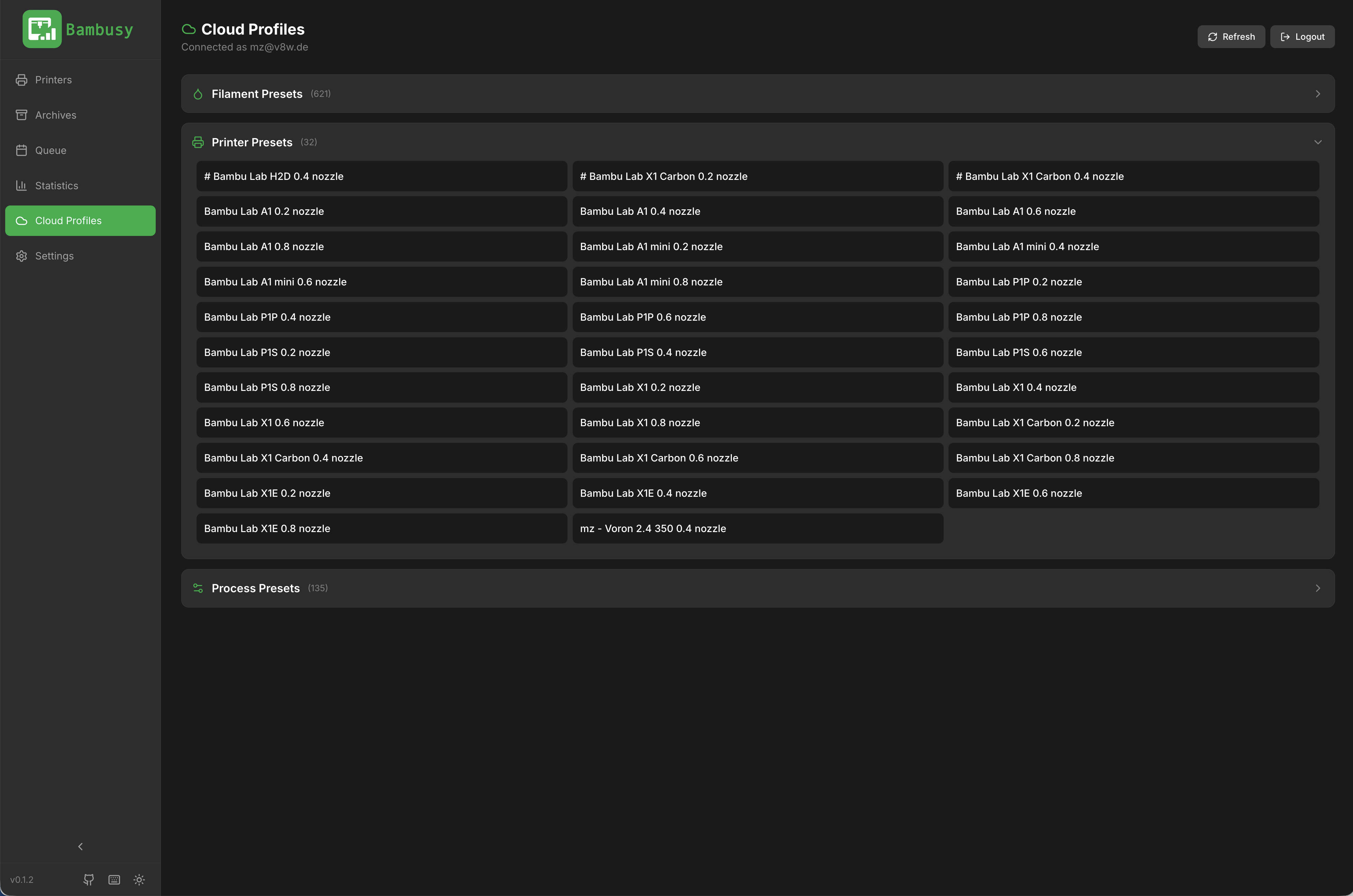Open the GitHub icon in footer

[89, 879]
